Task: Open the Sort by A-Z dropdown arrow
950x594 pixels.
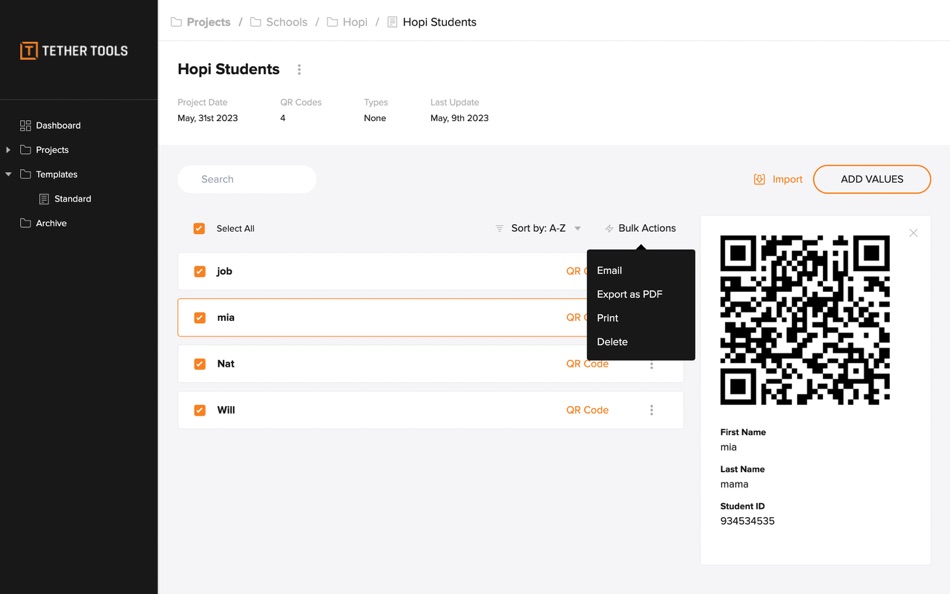Action: [x=577, y=229]
